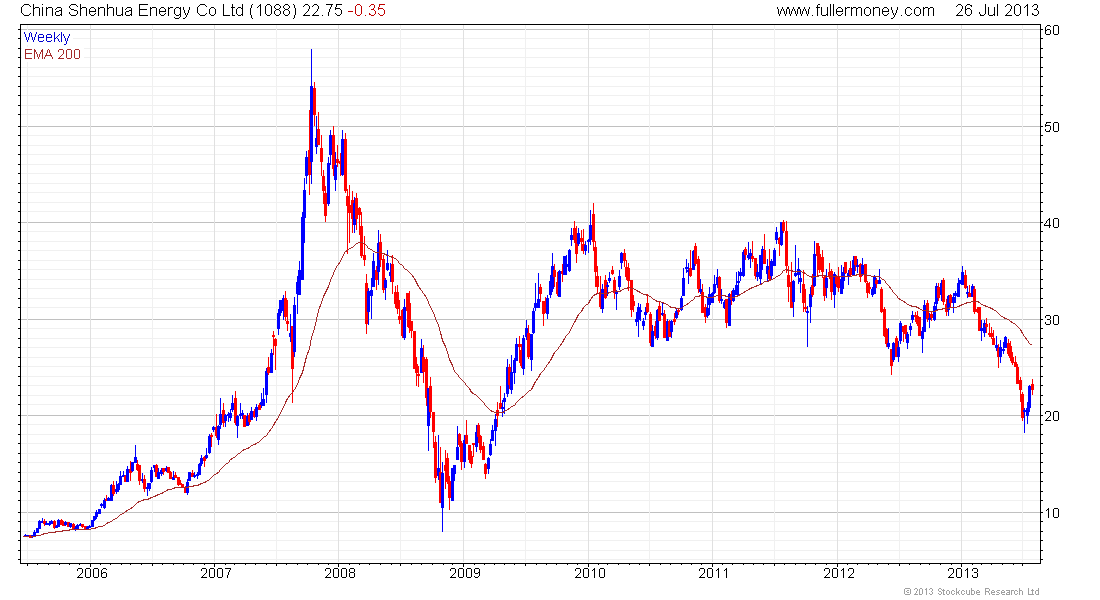Click the 2011 label on the time axis
The image size is (1100, 600).
coord(714,573)
